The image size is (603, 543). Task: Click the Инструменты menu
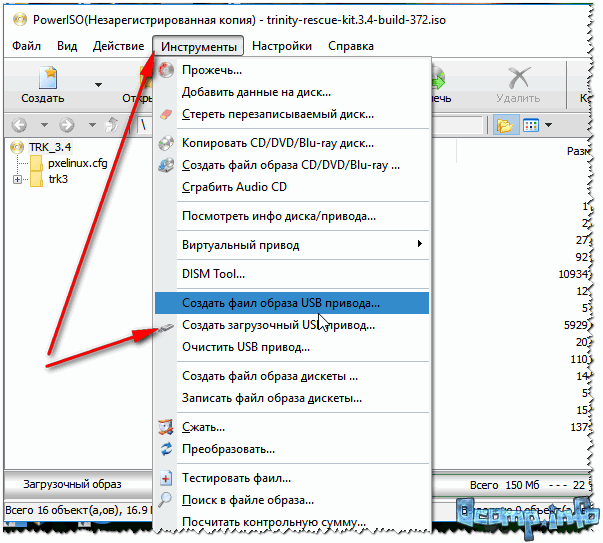point(198,46)
